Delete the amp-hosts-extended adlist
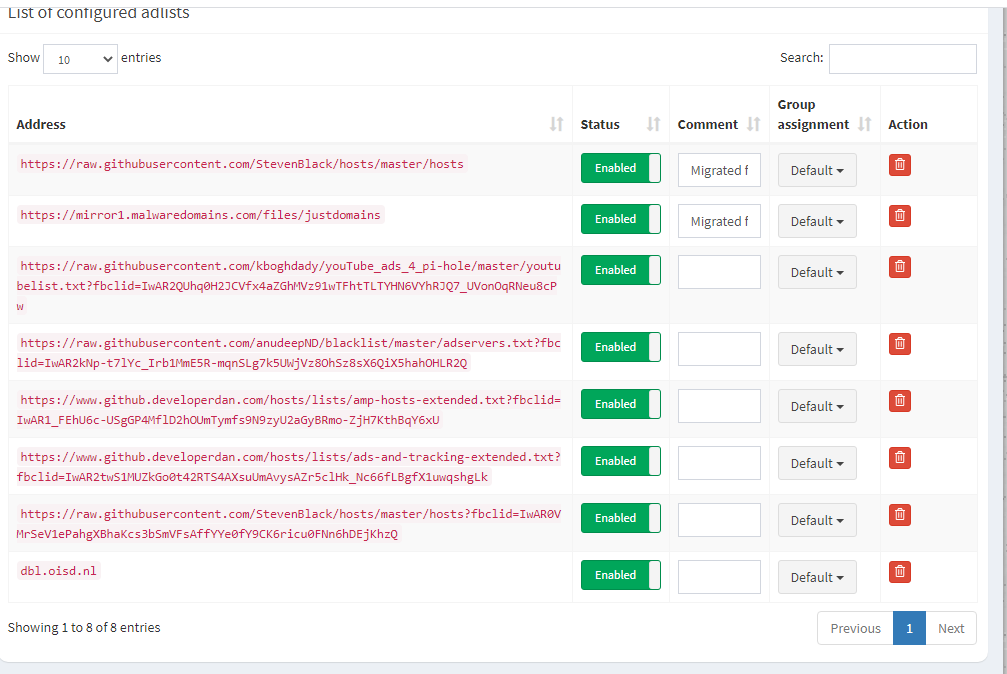This screenshot has width=1007, height=674. point(900,401)
